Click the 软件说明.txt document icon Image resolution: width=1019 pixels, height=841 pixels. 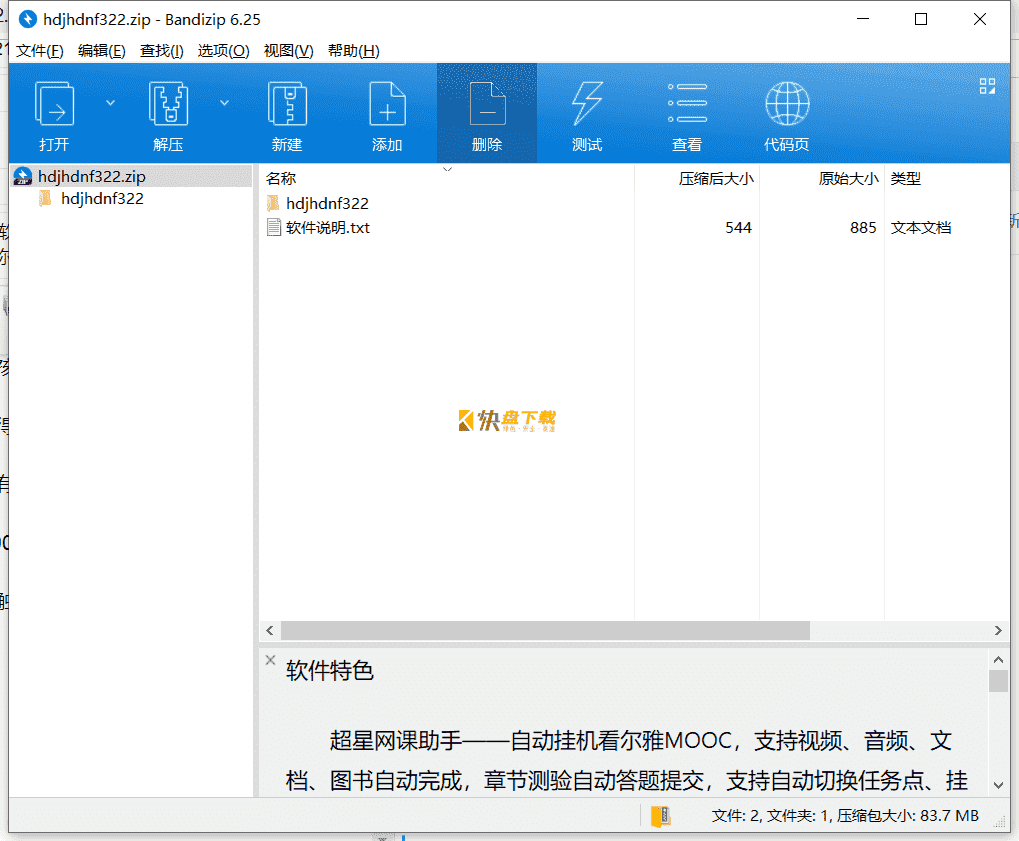274,227
